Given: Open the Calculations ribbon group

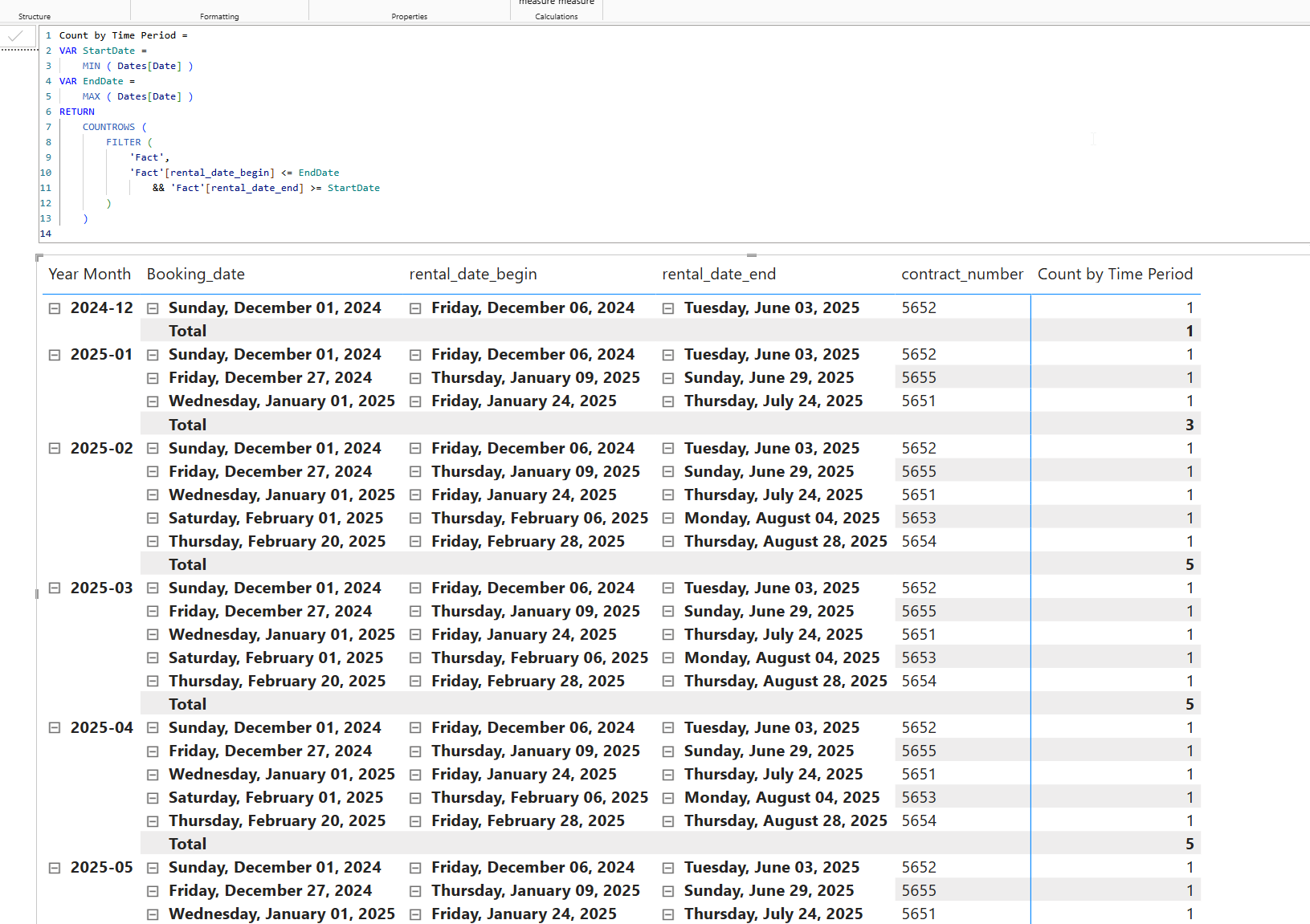Looking at the screenshot, I should [557, 16].
